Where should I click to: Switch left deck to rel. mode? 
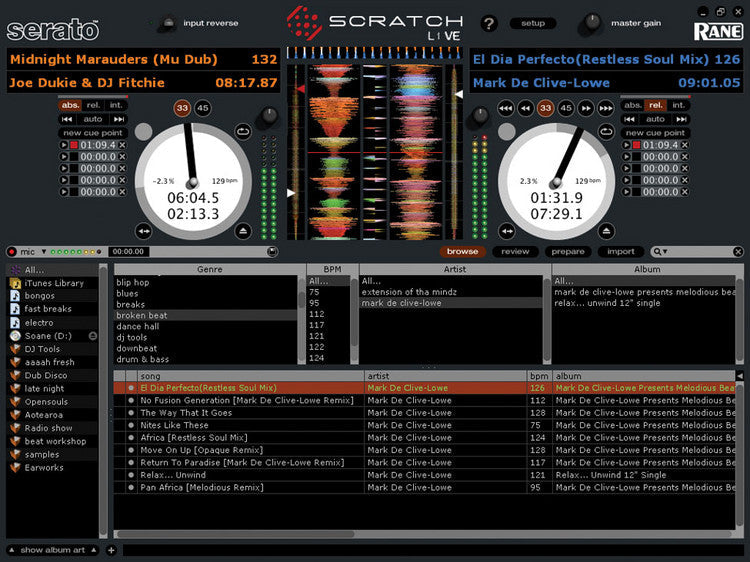click(93, 105)
